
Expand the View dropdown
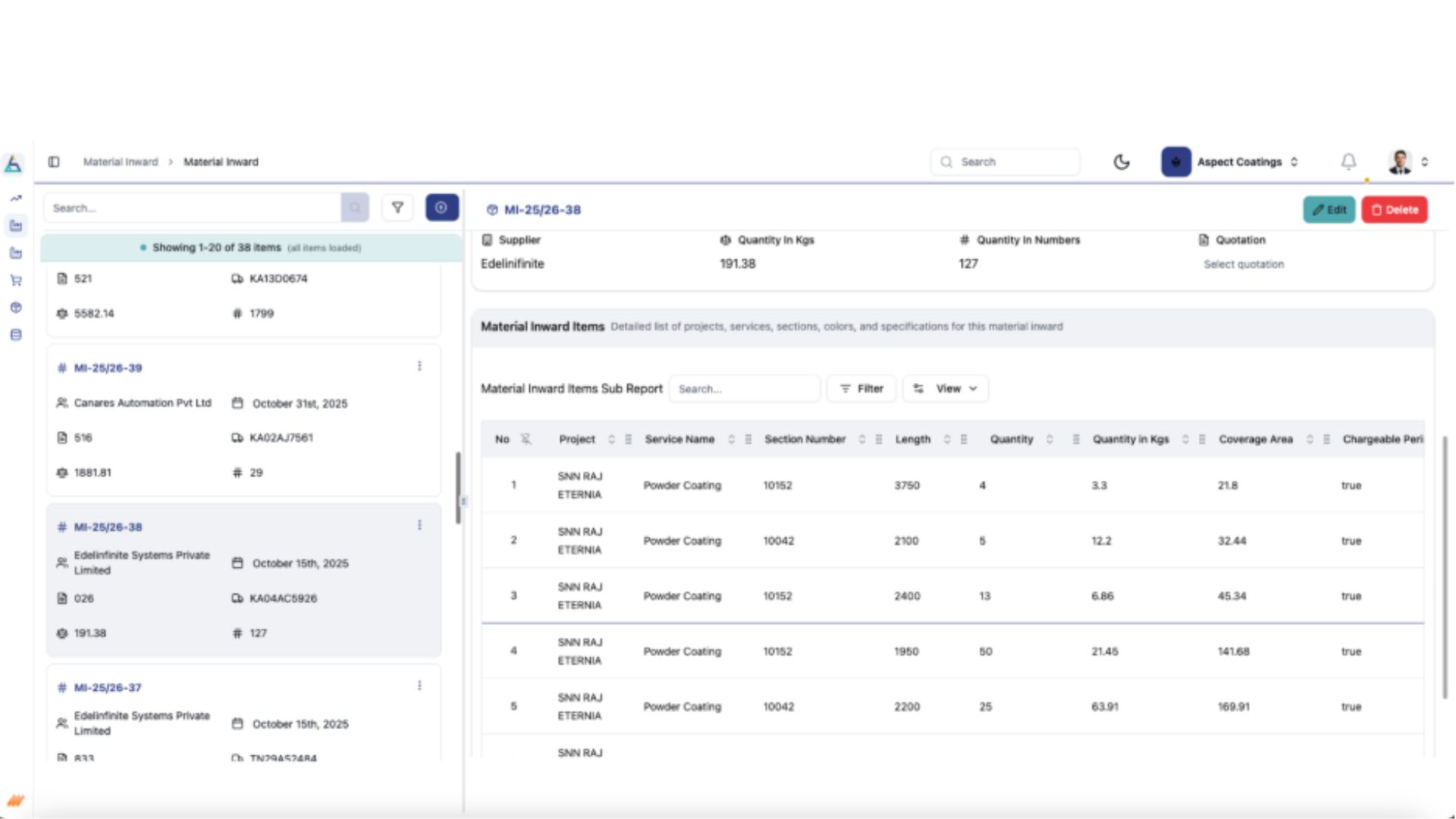946,388
